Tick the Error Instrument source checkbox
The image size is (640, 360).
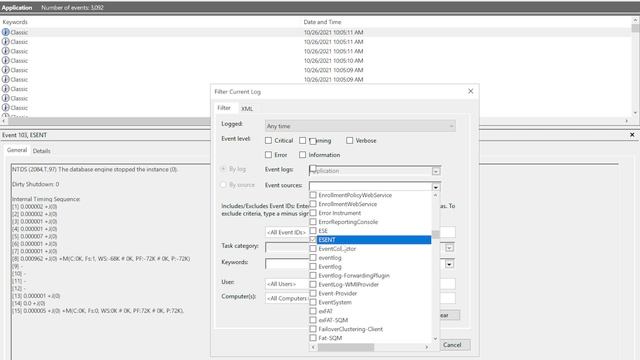(x=313, y=213)
